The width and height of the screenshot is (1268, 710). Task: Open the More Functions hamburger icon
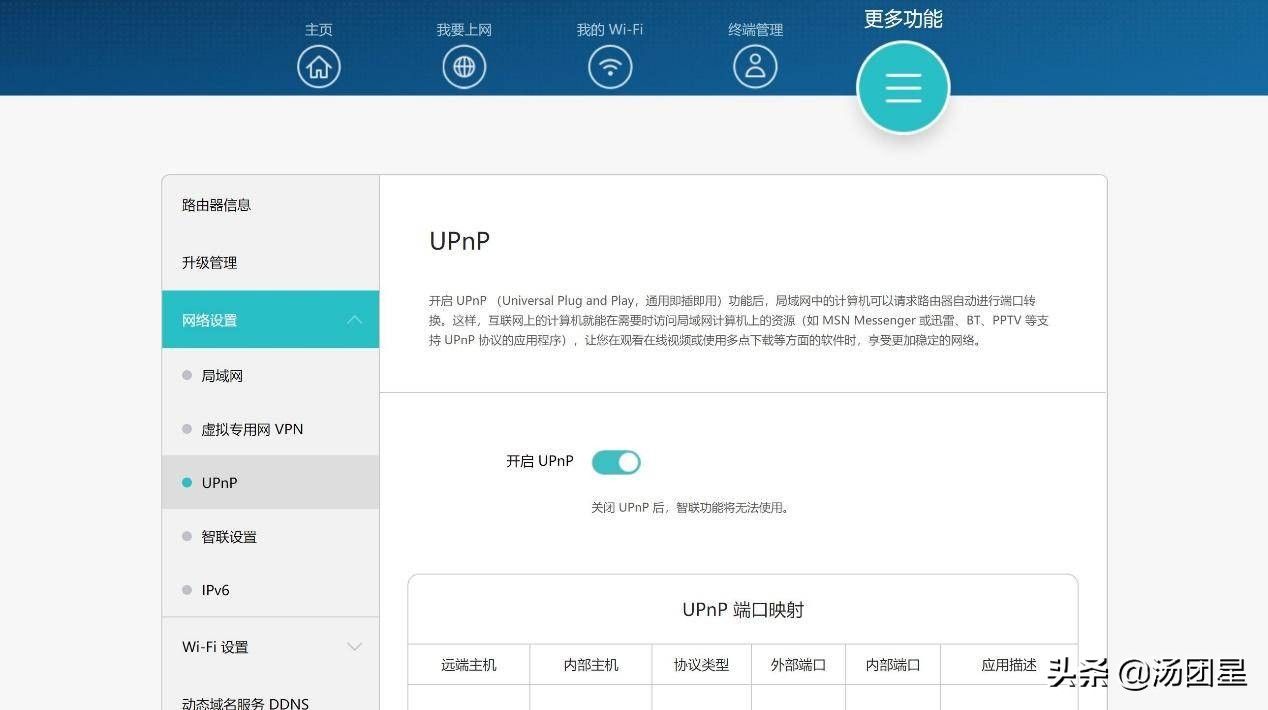point(903,88)
